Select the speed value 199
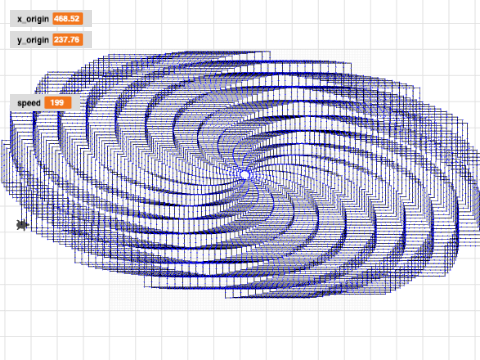The height and width of the screenshot is (360, 480). pyautogui.click(x=58, y=103)
